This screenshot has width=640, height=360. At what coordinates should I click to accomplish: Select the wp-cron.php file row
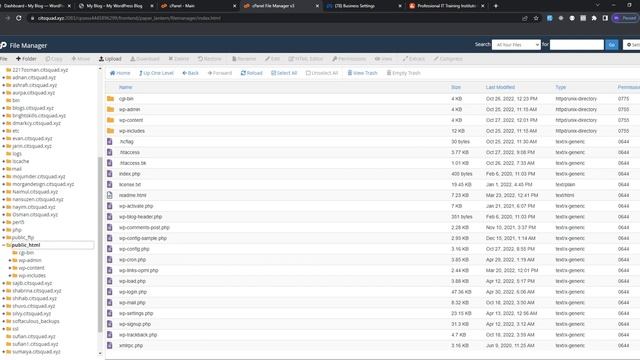pos(372,260)
